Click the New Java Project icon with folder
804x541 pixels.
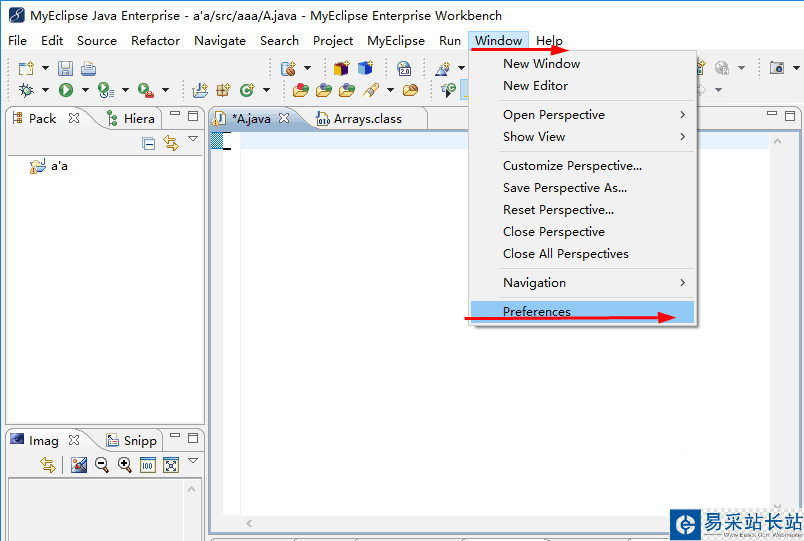coord(200,90)
